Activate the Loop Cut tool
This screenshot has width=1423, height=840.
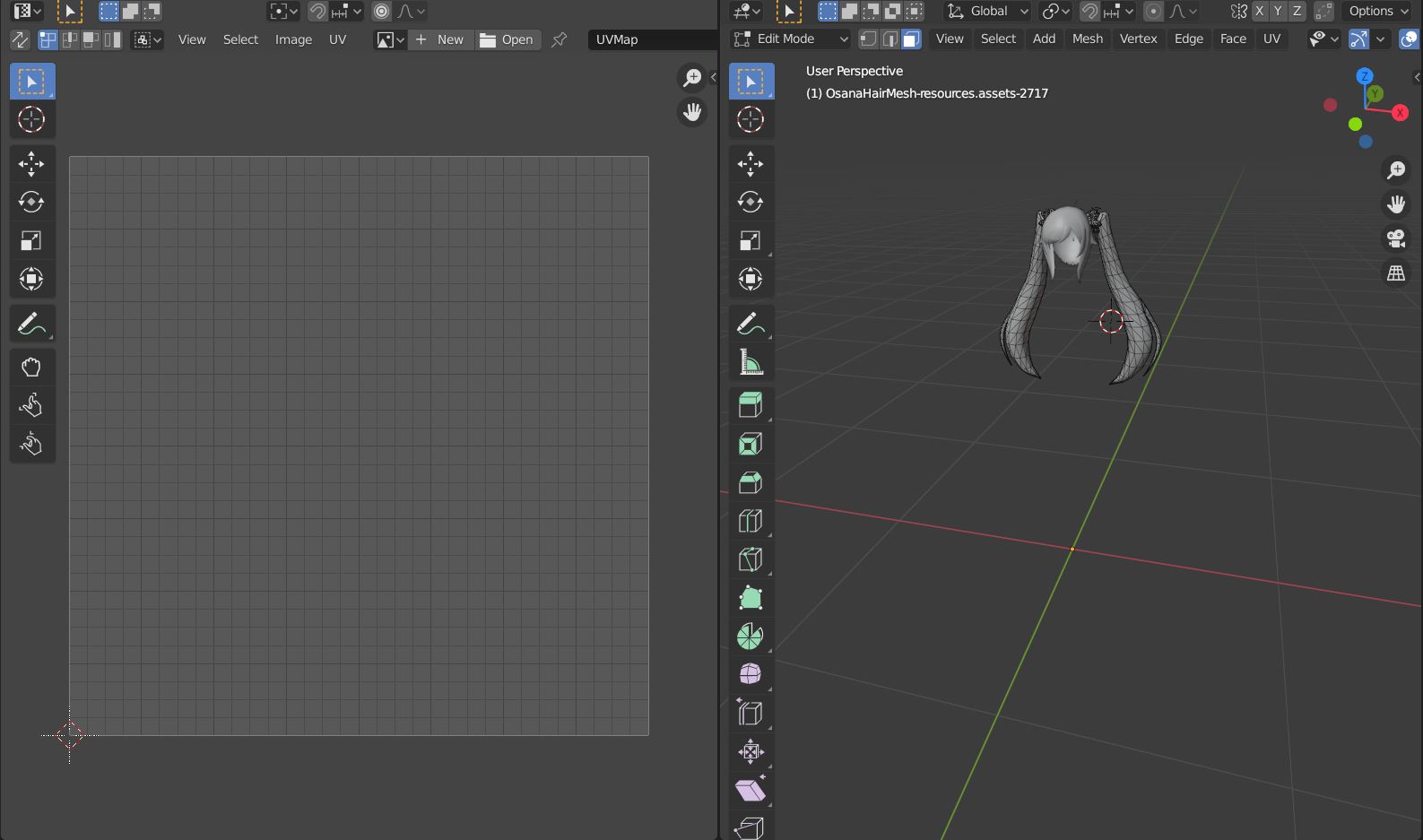[x=750, y=521]
